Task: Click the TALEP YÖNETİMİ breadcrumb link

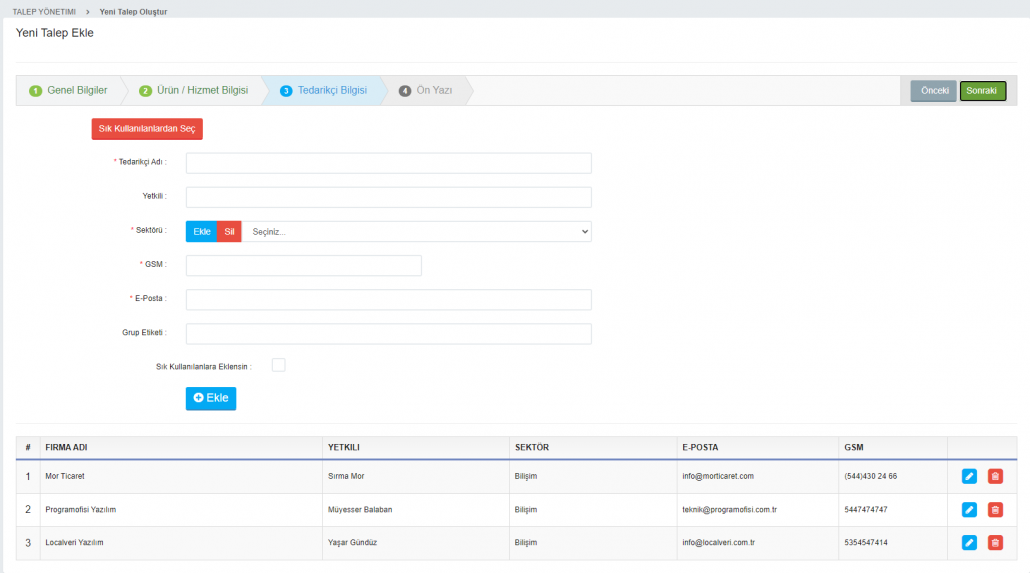Action: pyautogui.click(x=44, y=12)
